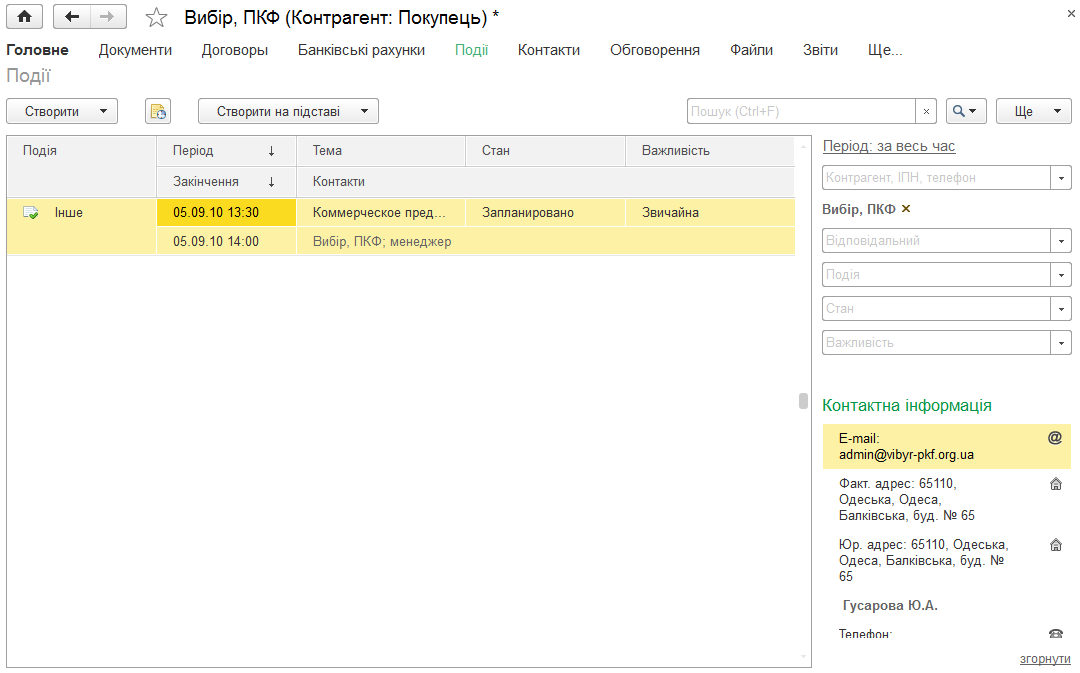Viewport: 1080px width, 673px height.
Task: Click the calendar document icon in toolbar
Action: click(x=158, y=111)
